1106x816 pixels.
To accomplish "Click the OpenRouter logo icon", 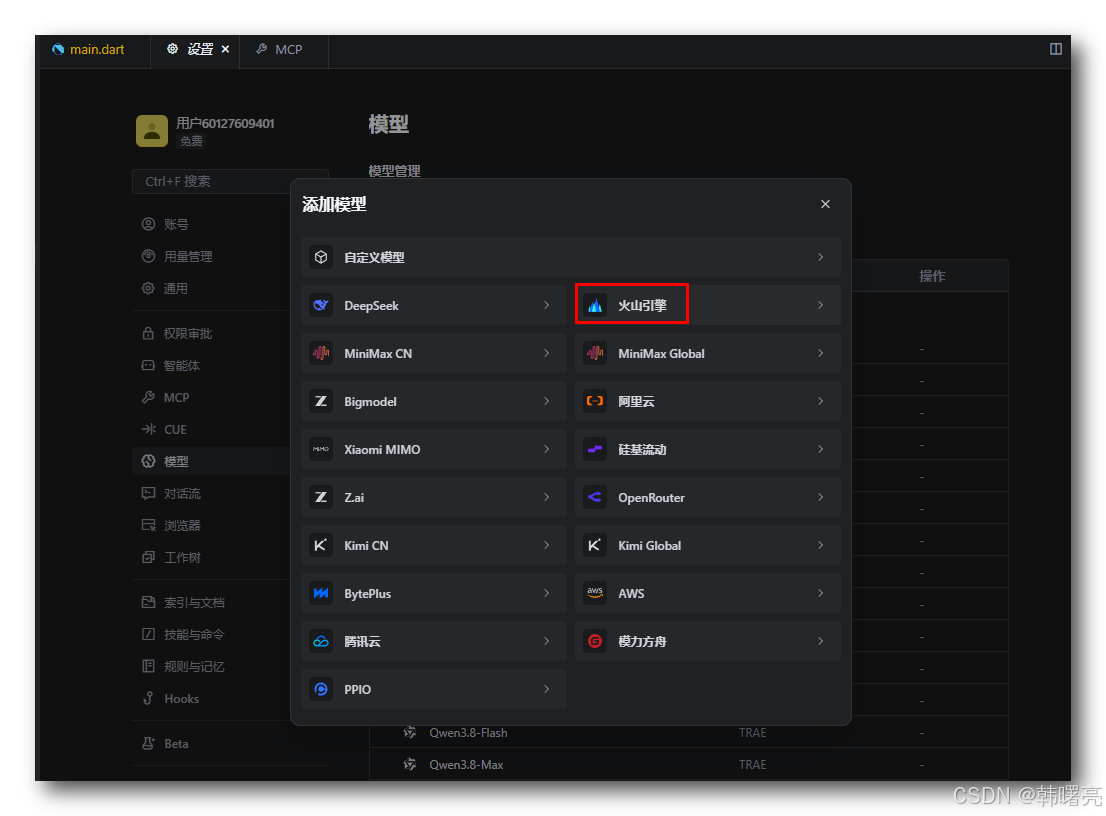I will click(595, 497).
